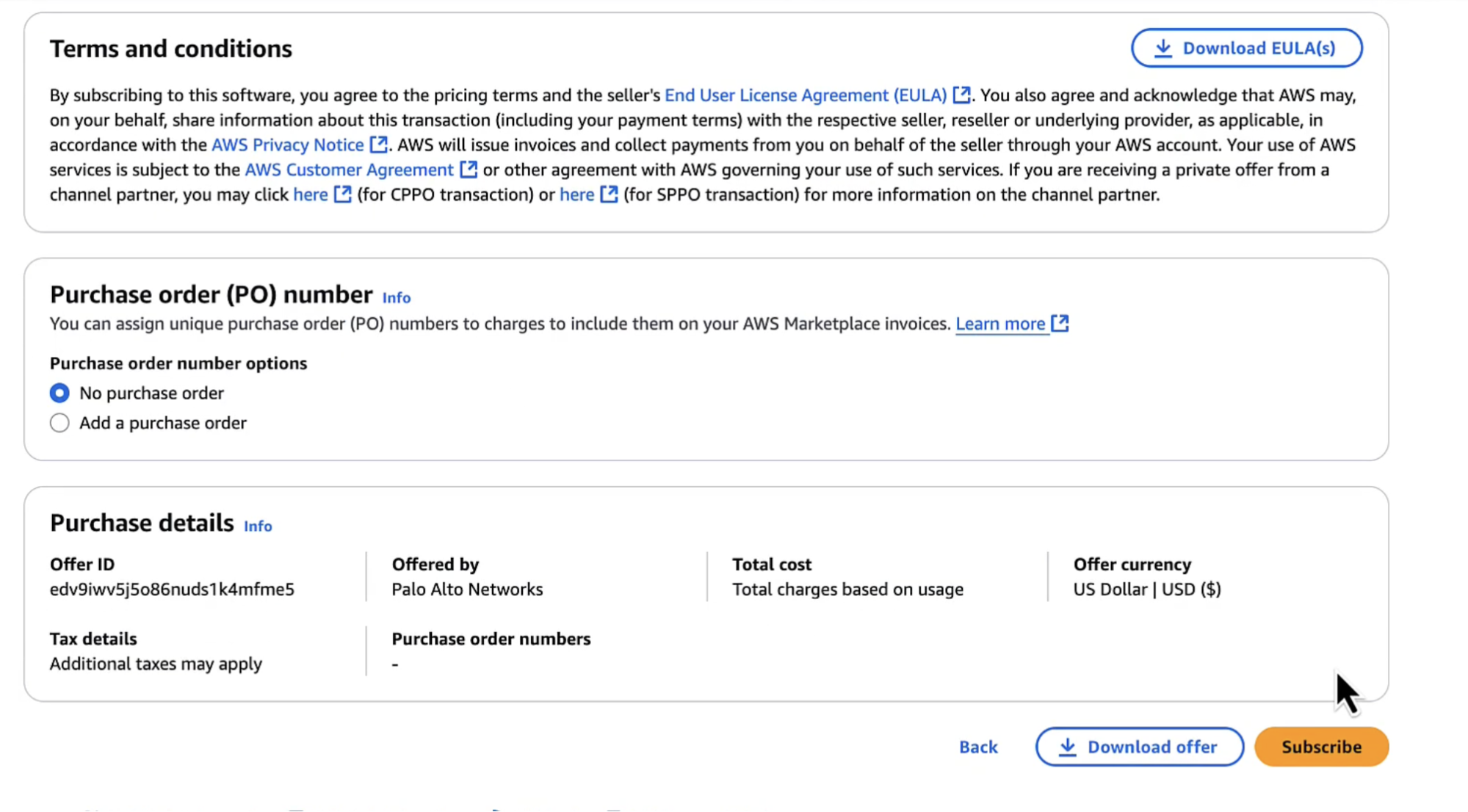The height and width of the screenshot is (812, 1468).
Task: Click the 'here' link for SPPO transaction
Action: (x=577, y=195)
